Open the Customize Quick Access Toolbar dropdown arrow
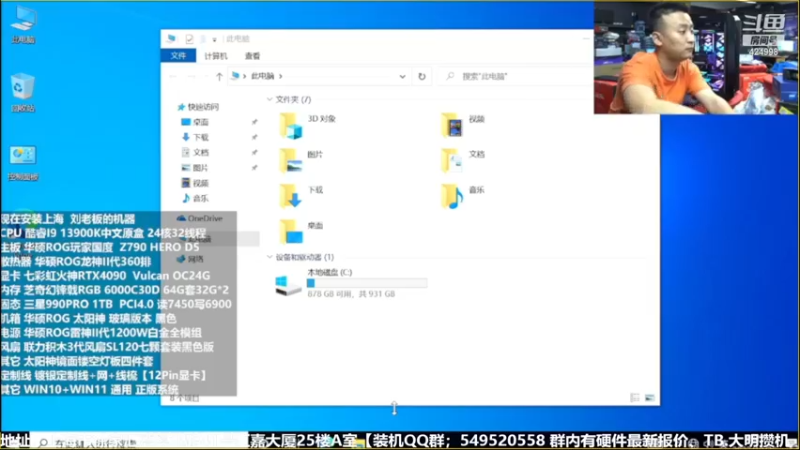Viewport: 800px width, 450px height. point(214,39)
